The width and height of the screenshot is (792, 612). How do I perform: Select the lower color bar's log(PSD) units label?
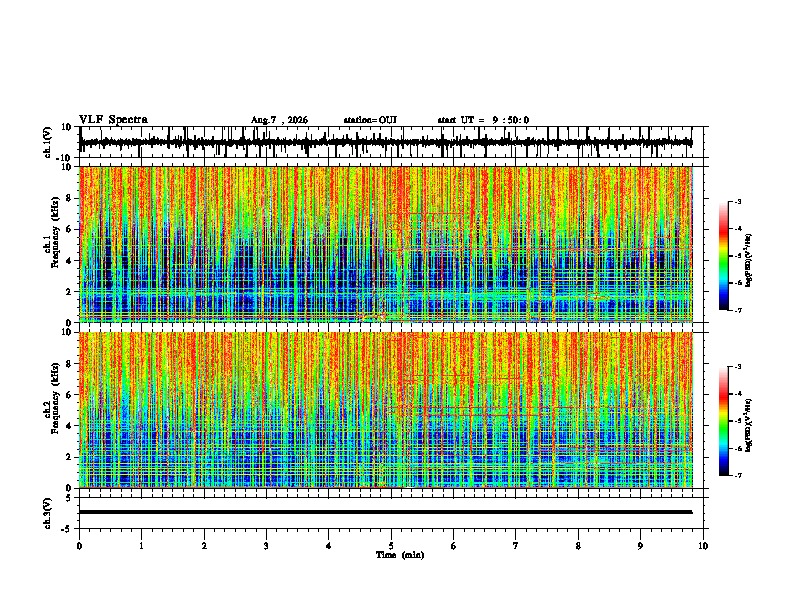748,425
